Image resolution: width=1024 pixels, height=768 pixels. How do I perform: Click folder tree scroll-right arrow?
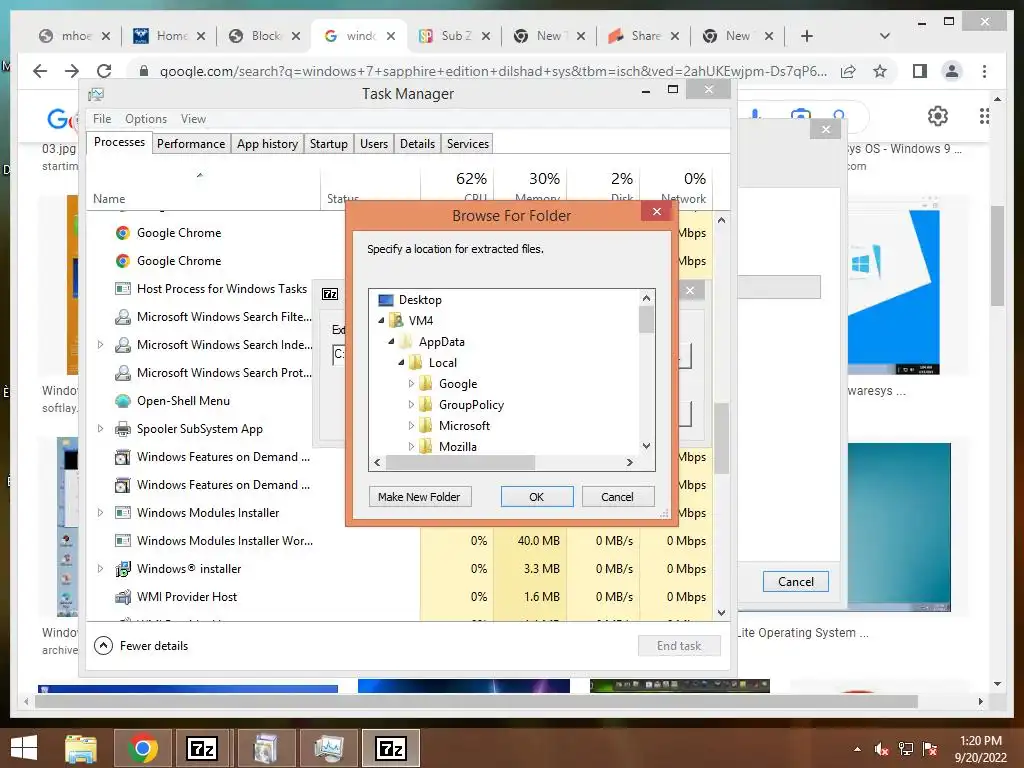pyautogui.click(x=630, y=462)
